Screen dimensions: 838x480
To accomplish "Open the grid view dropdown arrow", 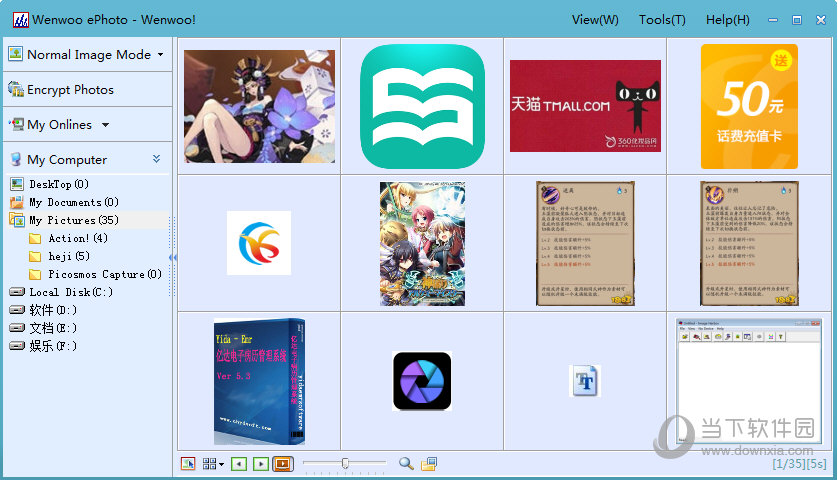I will tap(221, 464).
